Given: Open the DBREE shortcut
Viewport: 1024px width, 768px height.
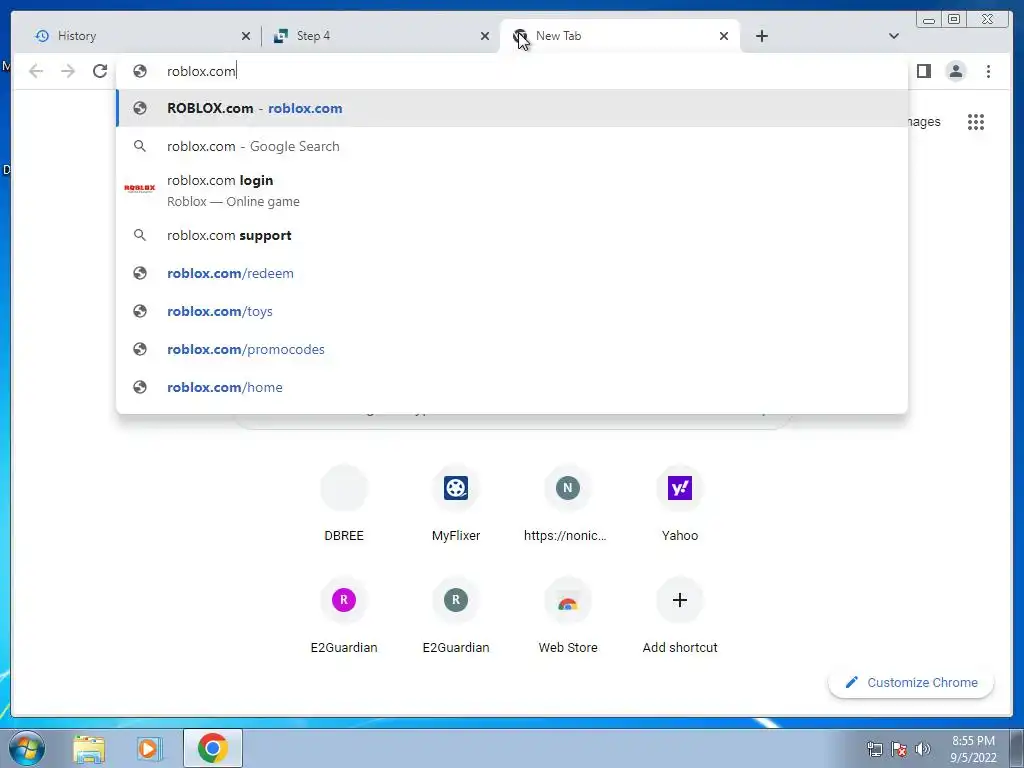Looking at the screenshot, I should click(x=344, y=504).
